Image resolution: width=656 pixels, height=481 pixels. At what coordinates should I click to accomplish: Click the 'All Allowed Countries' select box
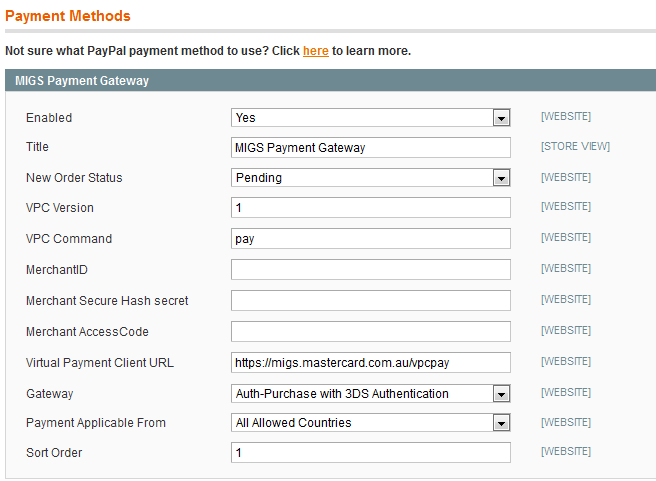click(x=371, y=423)
